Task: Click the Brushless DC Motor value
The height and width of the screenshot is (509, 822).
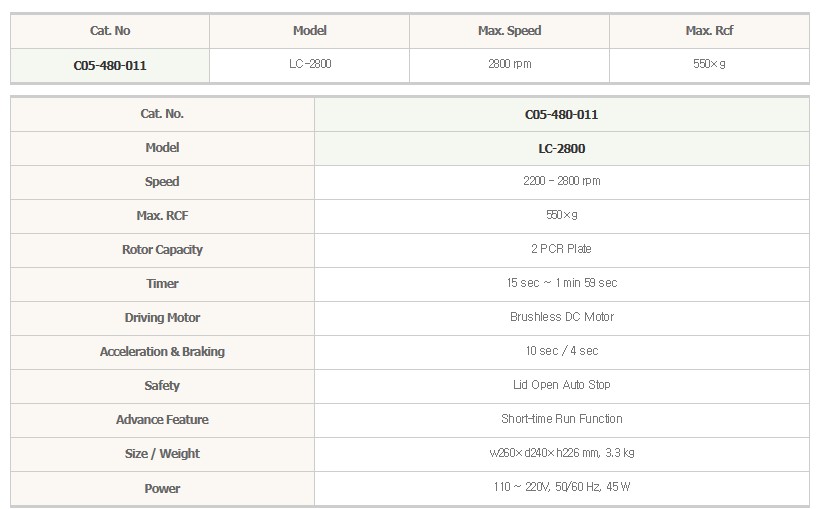Action: (561, 317)
